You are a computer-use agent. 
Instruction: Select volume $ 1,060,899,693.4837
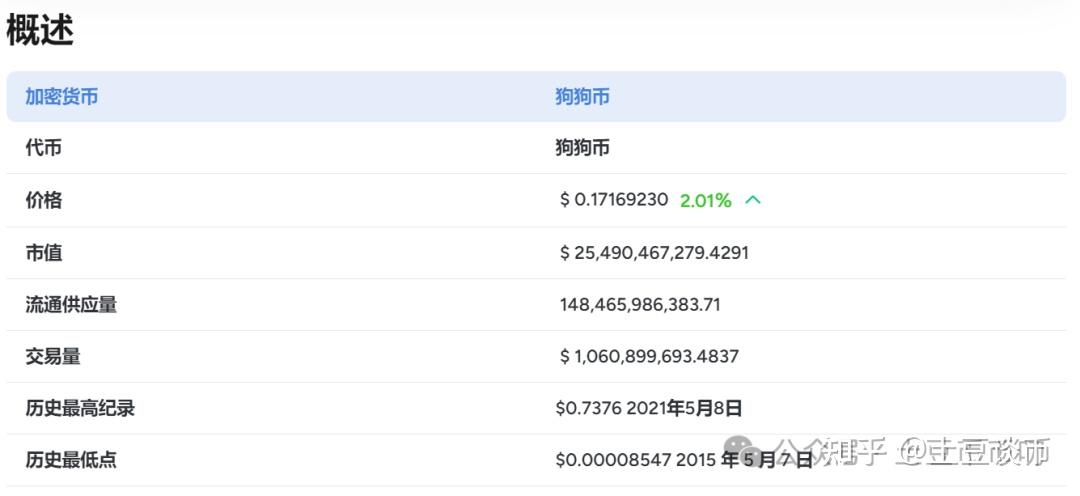[650, 357]
